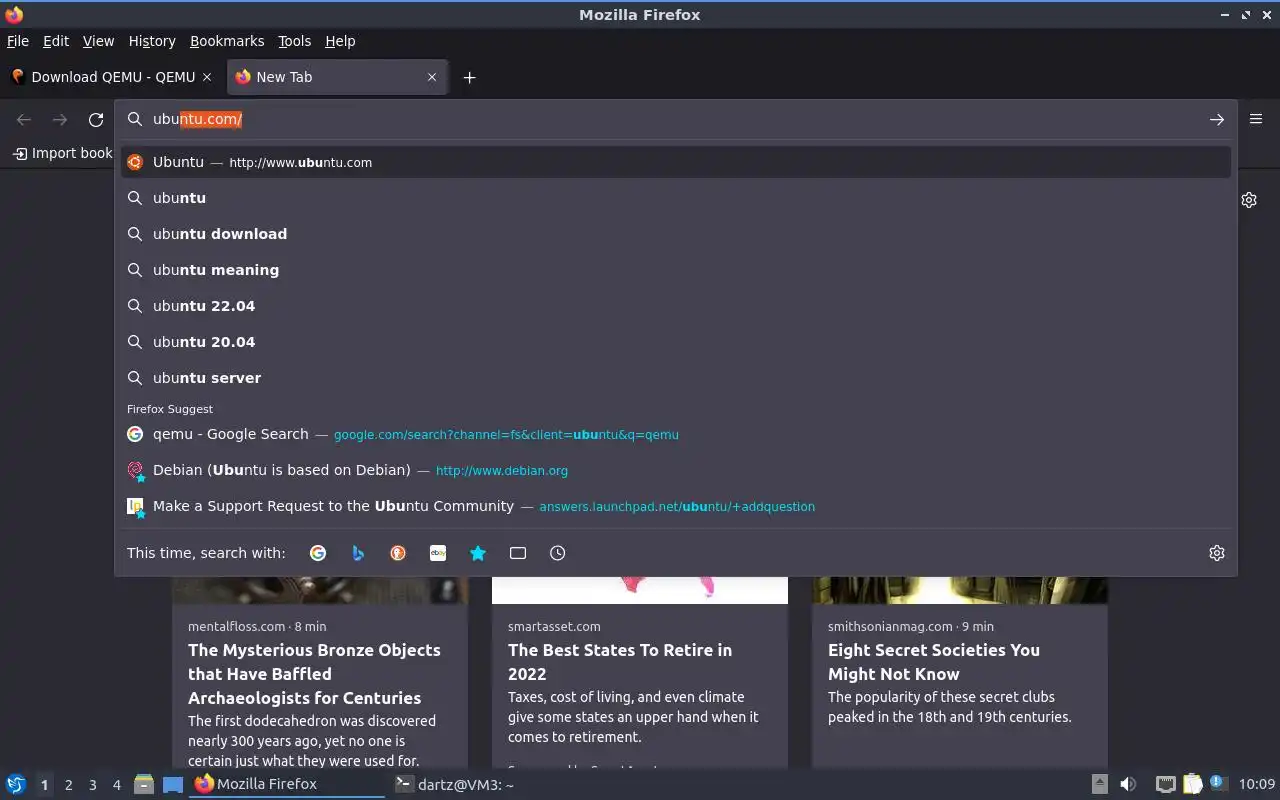Search this time with Bing icon
This screenshot has height=800, width=1280.
[x=358, y=553]
